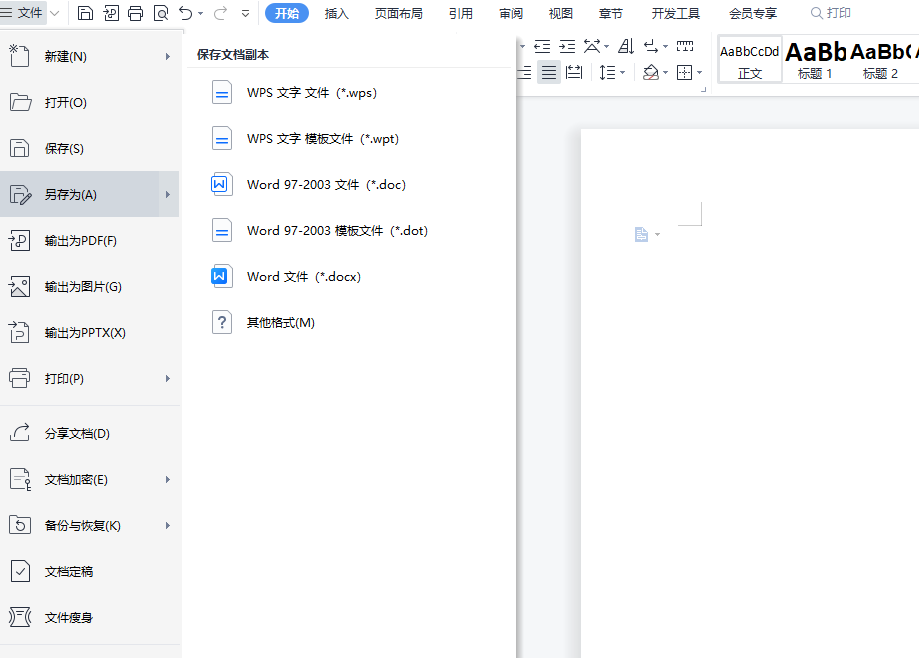
Task: Expand the 备份与恢复 submenu arrow
Action: (168, 526)
